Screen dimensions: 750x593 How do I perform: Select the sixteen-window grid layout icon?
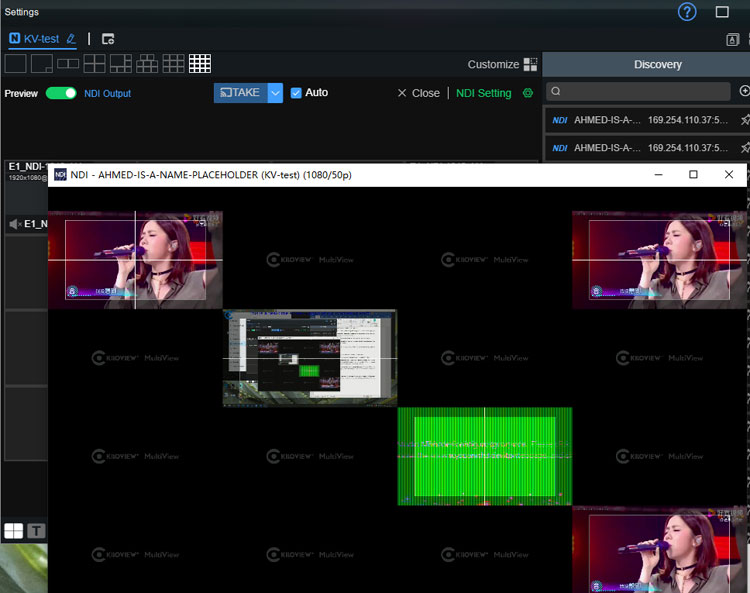[199, 64]
